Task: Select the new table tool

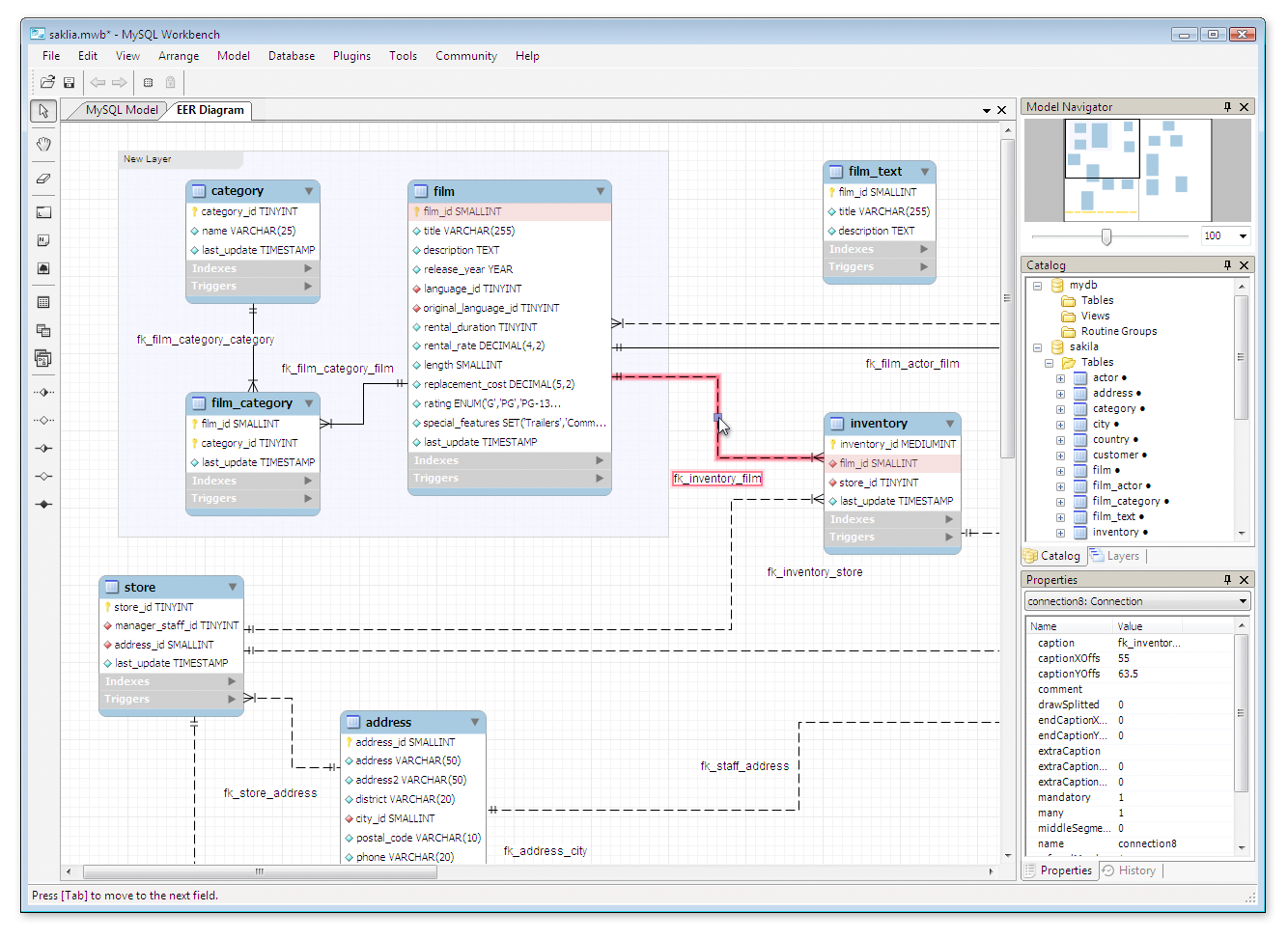Action: point(42,302)
